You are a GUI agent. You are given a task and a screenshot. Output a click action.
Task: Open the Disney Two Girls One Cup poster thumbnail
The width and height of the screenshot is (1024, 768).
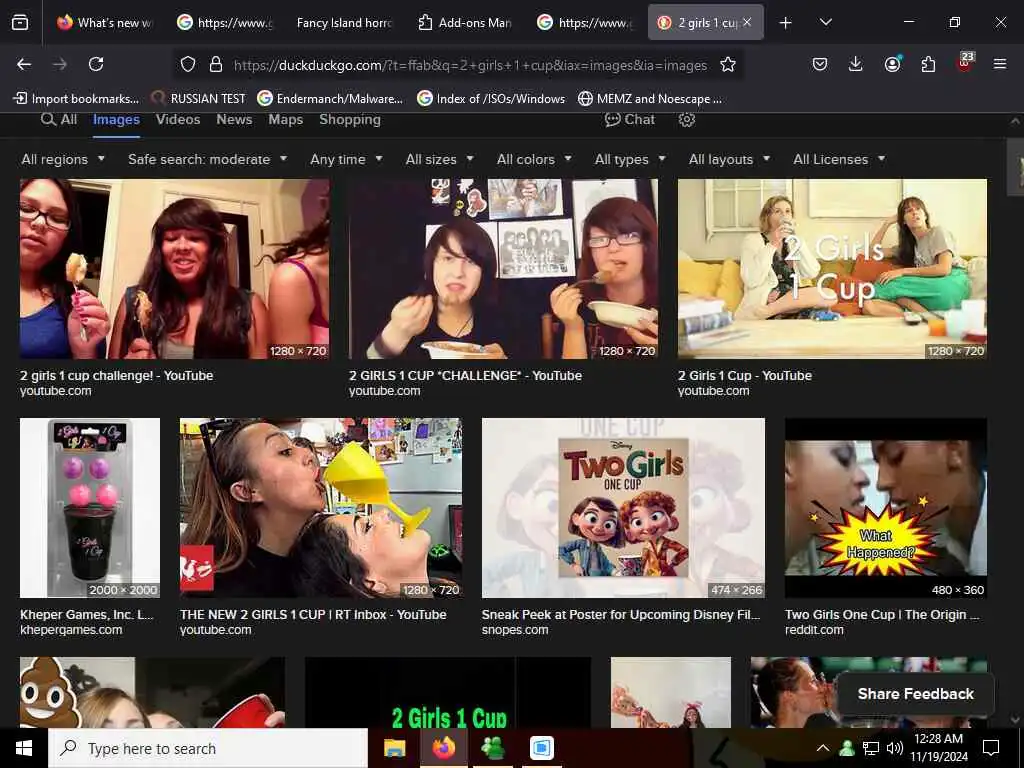click(x=623, y=507)
